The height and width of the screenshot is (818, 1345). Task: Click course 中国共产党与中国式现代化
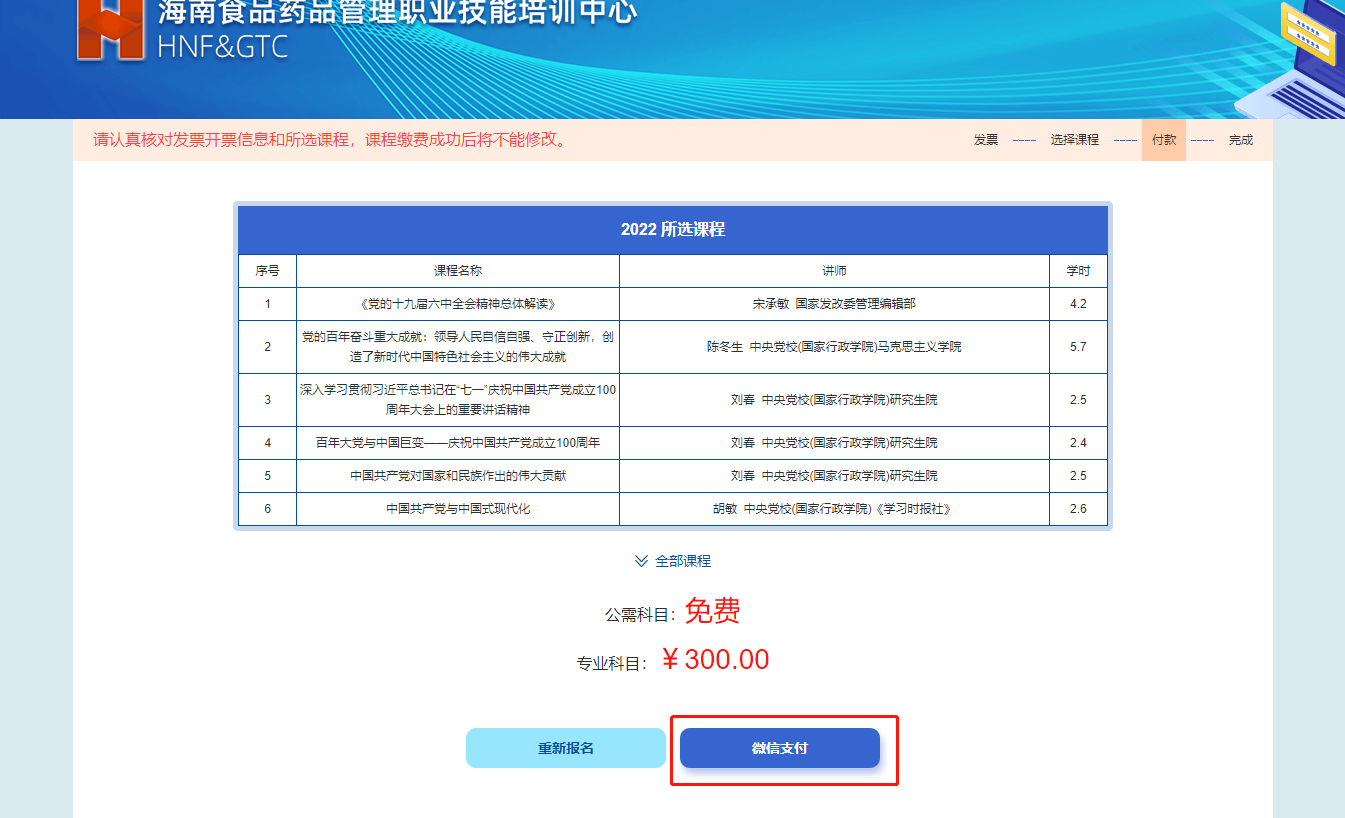click(x=457, y=509)
